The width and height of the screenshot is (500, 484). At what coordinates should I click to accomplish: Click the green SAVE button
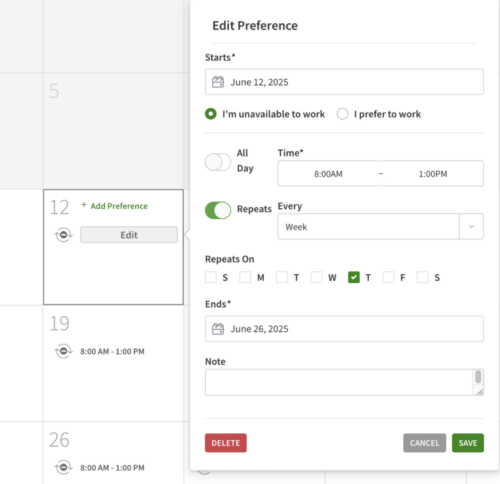pyautogui.click(x=468, y=443)
